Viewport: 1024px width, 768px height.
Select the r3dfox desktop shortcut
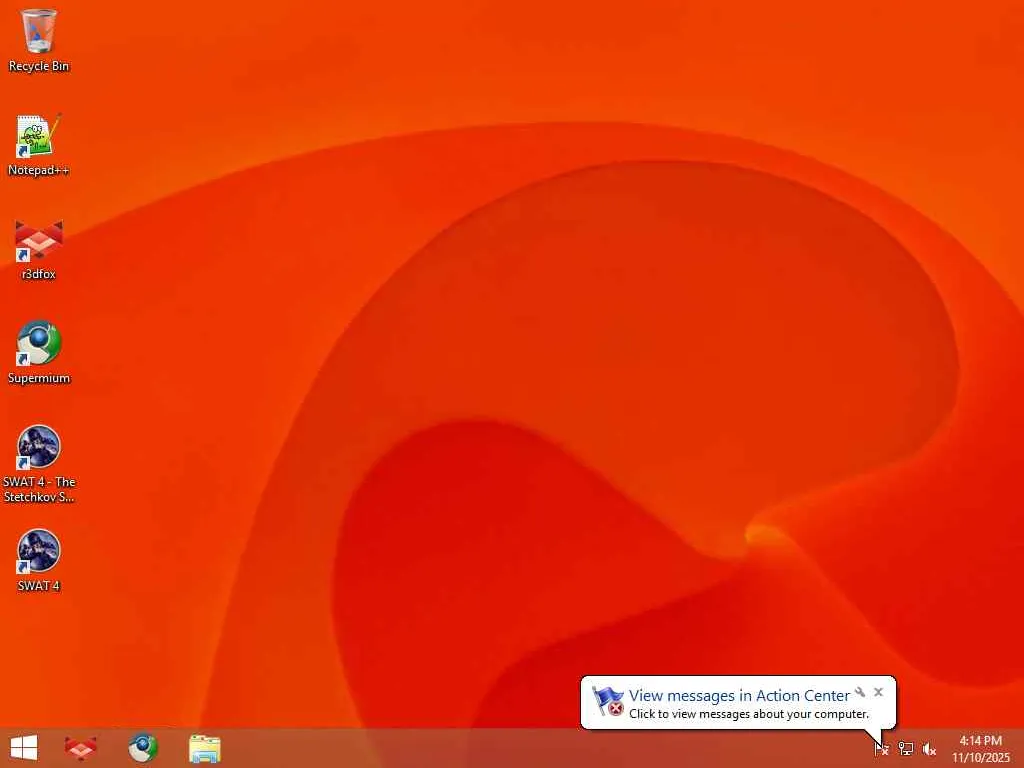(x=39, y=249)
